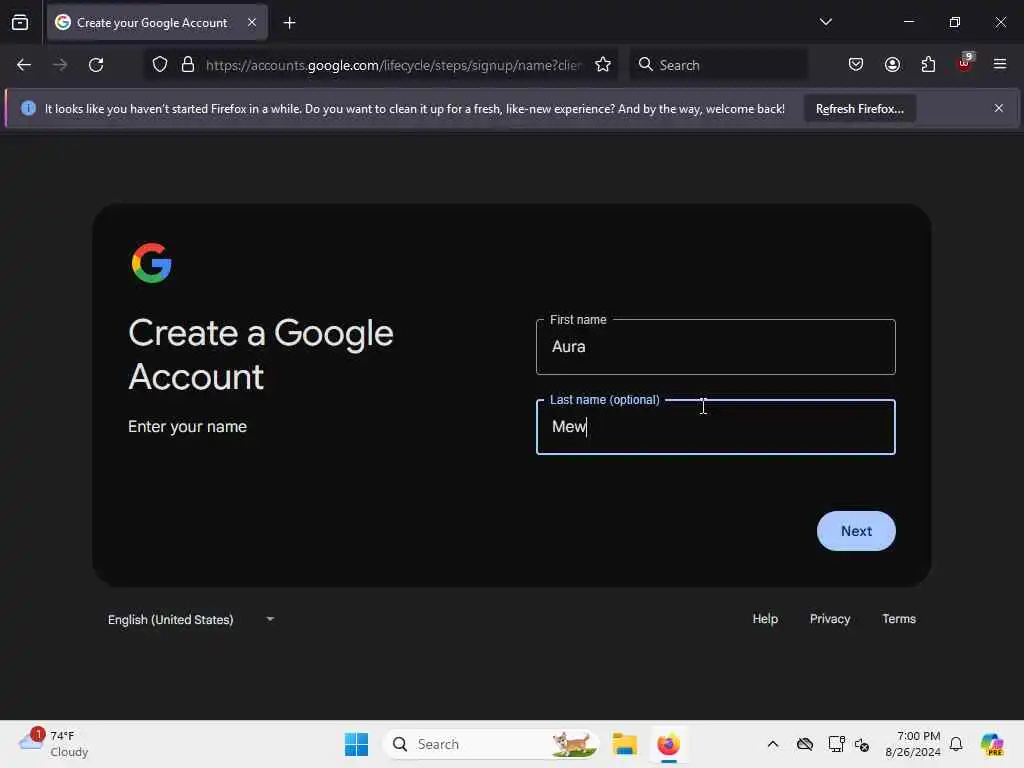This screenshot has width=1024, height=768.
Task: Bookmark this page with star icon
Action: coord(603,65)
